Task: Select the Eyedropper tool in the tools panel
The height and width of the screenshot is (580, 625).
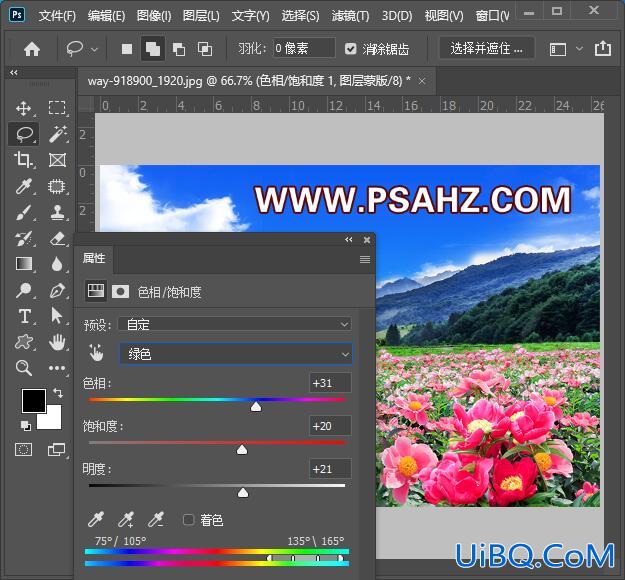Action: tap(24, 186)
